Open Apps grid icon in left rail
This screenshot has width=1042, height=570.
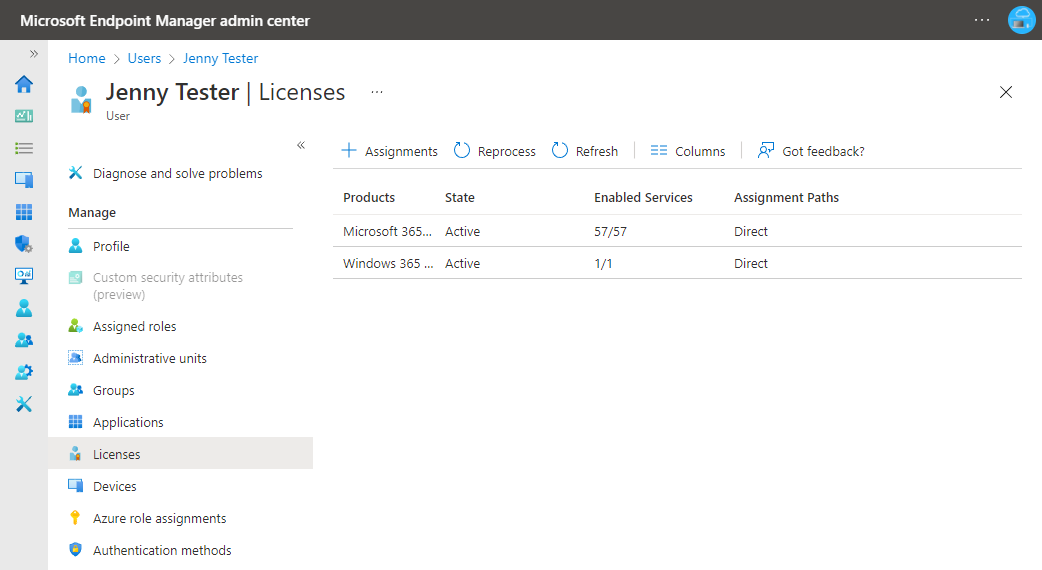[24, 212]
